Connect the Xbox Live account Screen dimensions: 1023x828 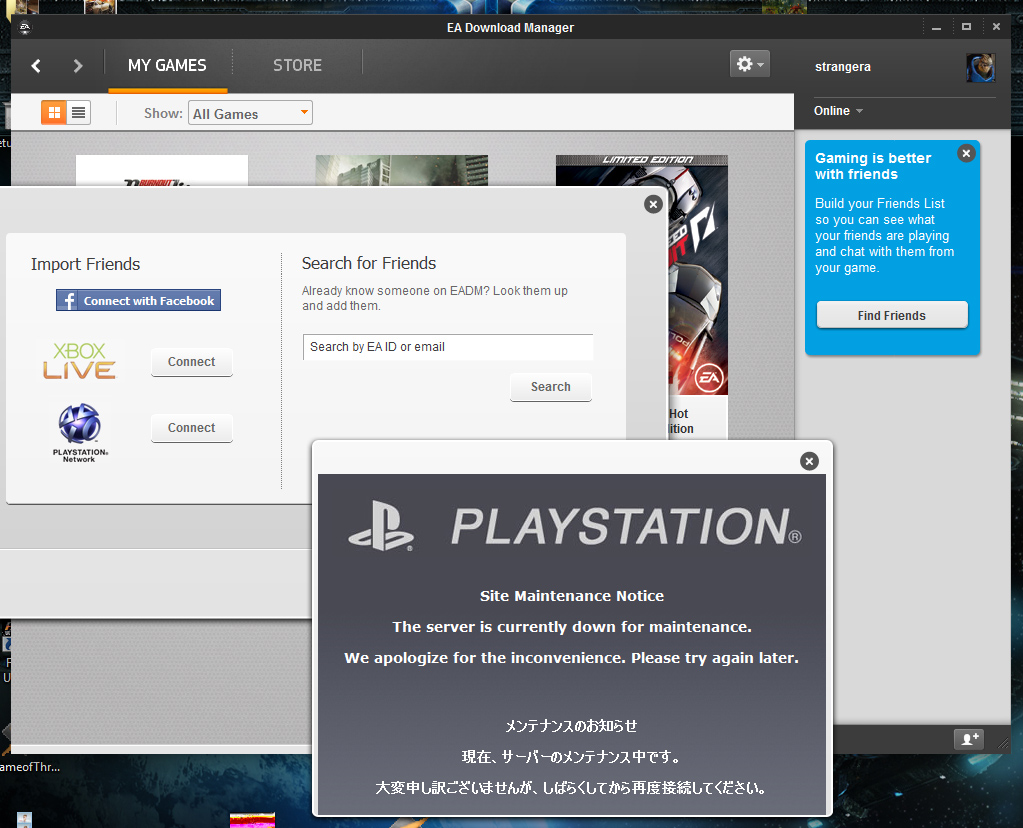coord(191,362)
